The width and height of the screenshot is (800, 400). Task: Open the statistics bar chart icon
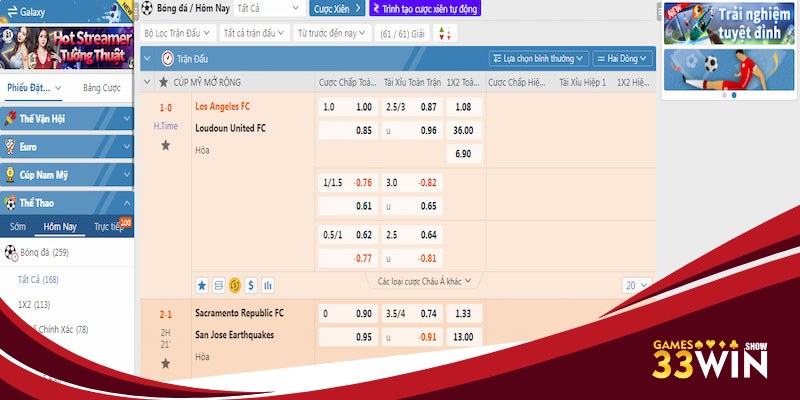[x=267, y=285]
